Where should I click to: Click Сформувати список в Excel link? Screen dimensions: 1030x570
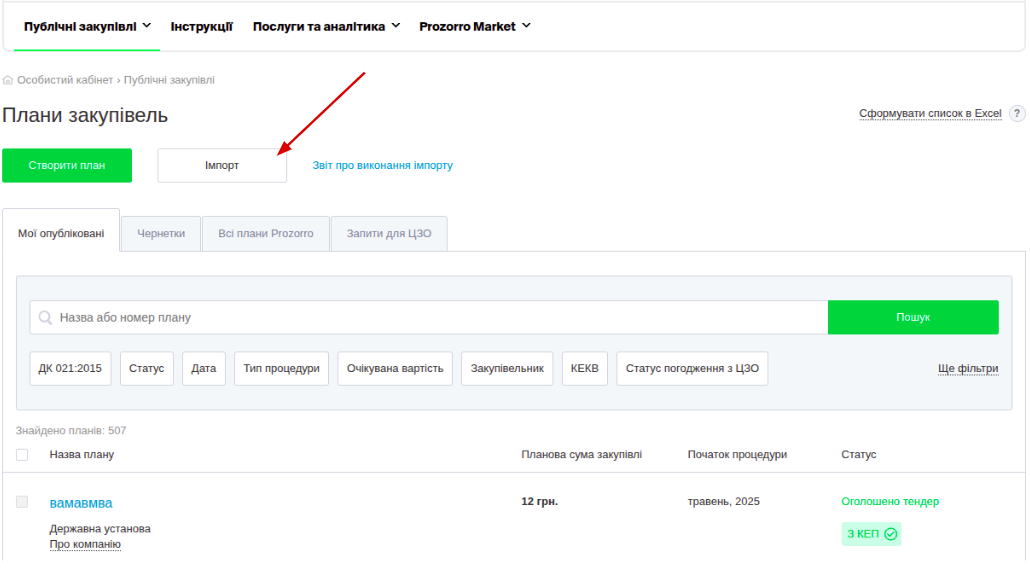click(930, 114)
